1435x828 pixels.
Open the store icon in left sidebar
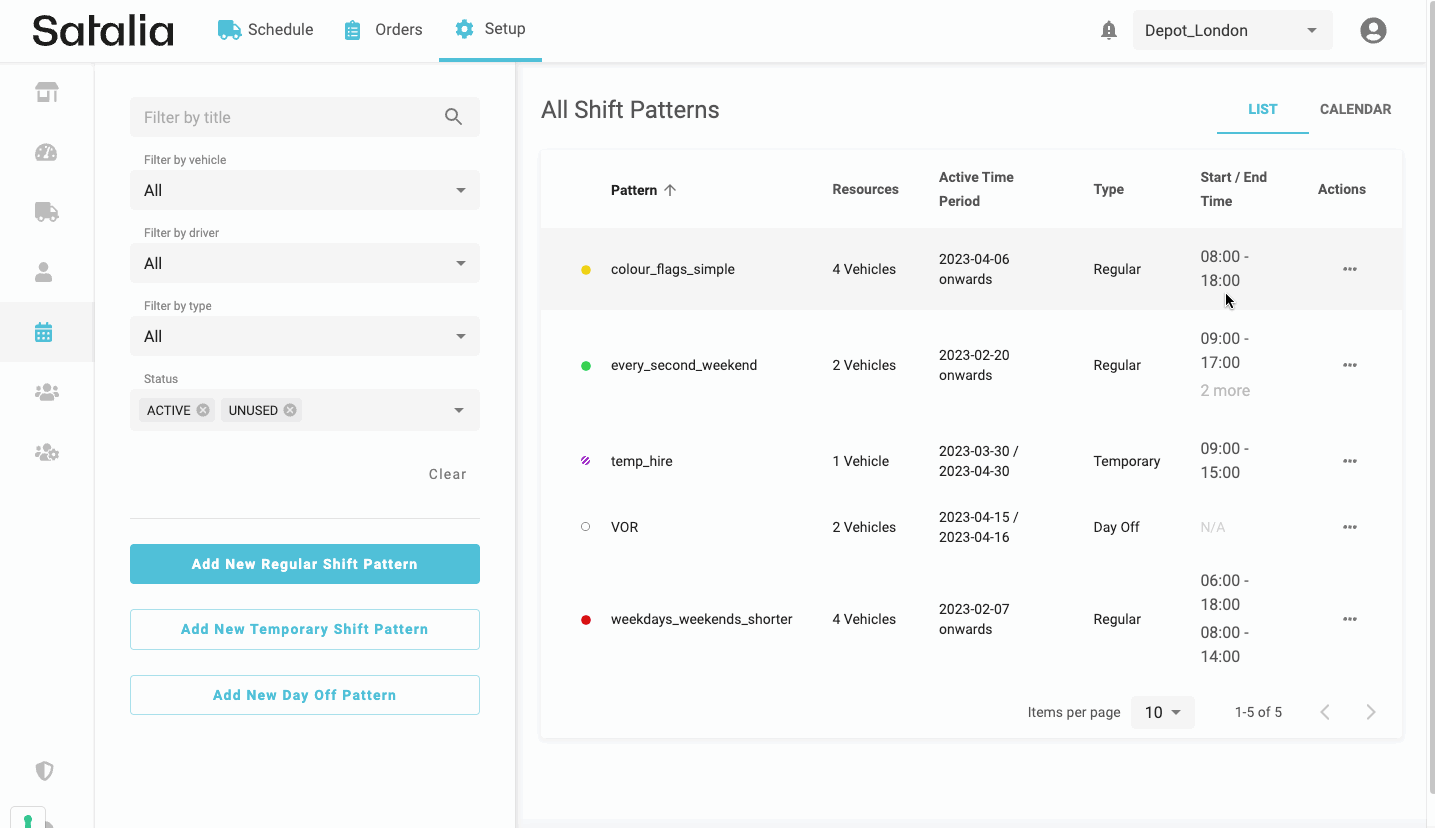pyautogui.click(x=46, y=93)
